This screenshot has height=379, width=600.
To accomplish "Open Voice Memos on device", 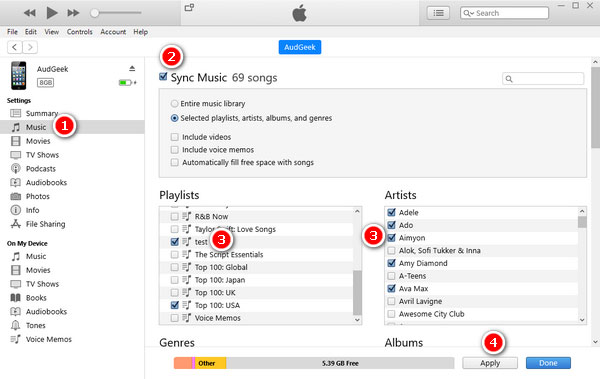I will click(49, 339).
